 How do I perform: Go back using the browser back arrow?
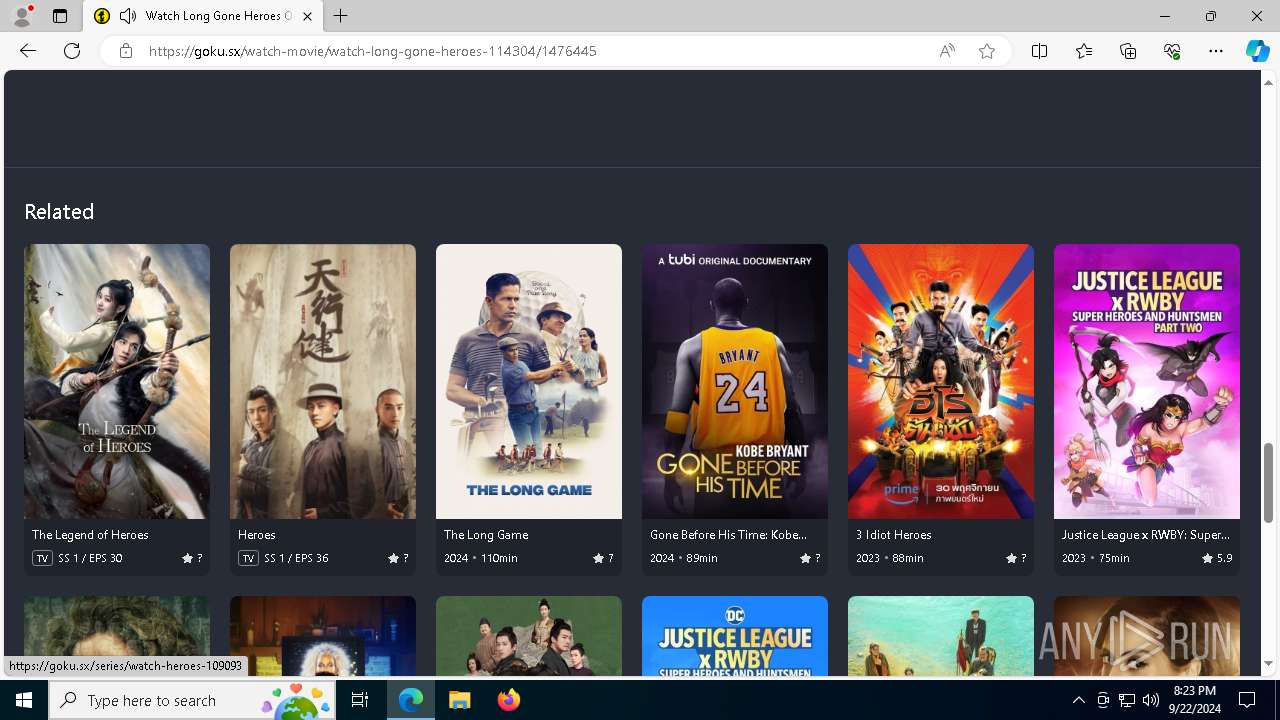pyautogui.click(x=28, y=51)
